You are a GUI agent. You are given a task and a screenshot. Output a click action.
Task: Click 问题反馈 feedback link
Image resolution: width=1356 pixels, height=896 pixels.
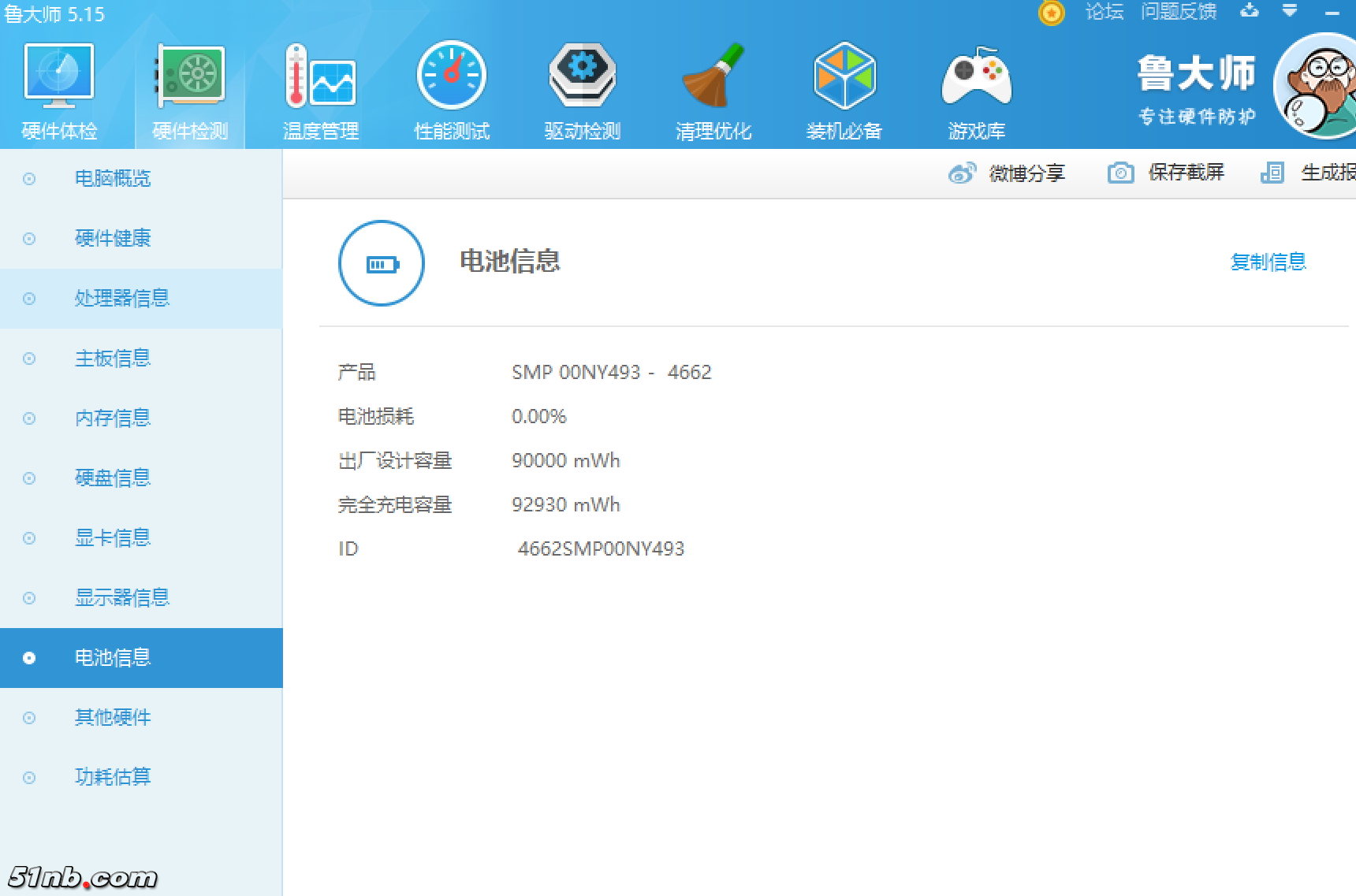point(1179,12)
